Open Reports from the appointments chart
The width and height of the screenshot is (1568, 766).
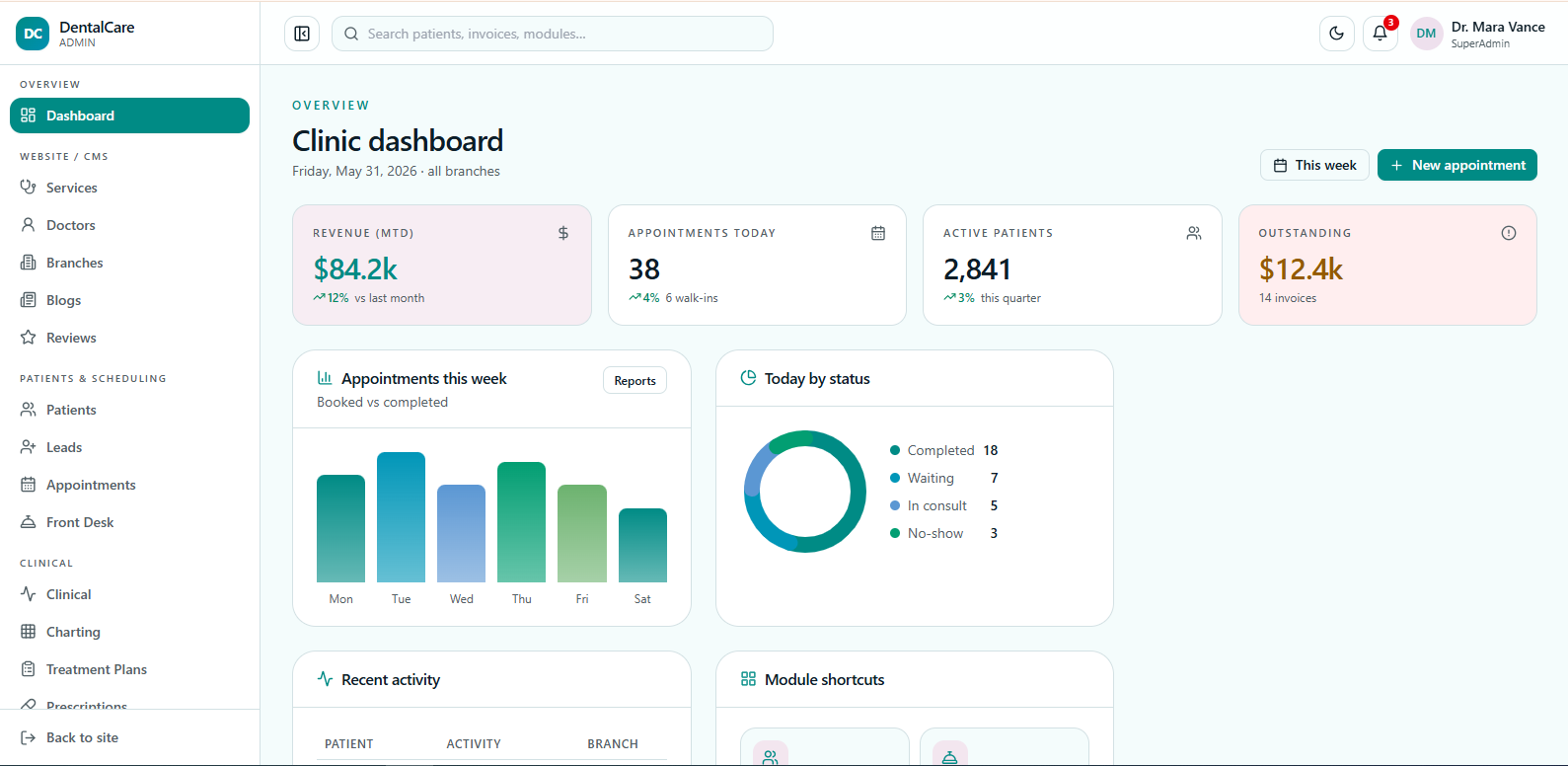pos(635,381)
